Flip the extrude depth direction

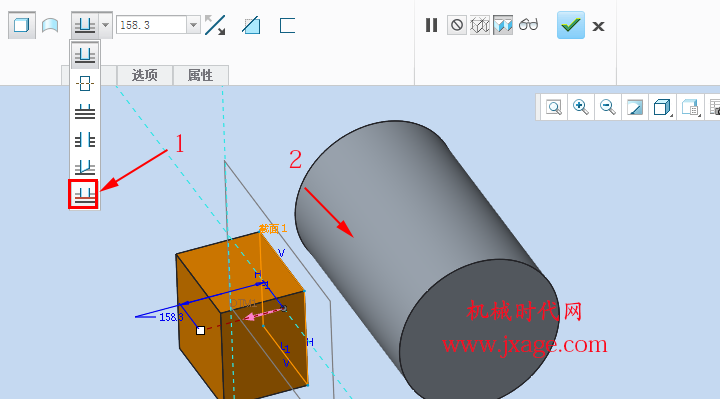tap(215, 25)
